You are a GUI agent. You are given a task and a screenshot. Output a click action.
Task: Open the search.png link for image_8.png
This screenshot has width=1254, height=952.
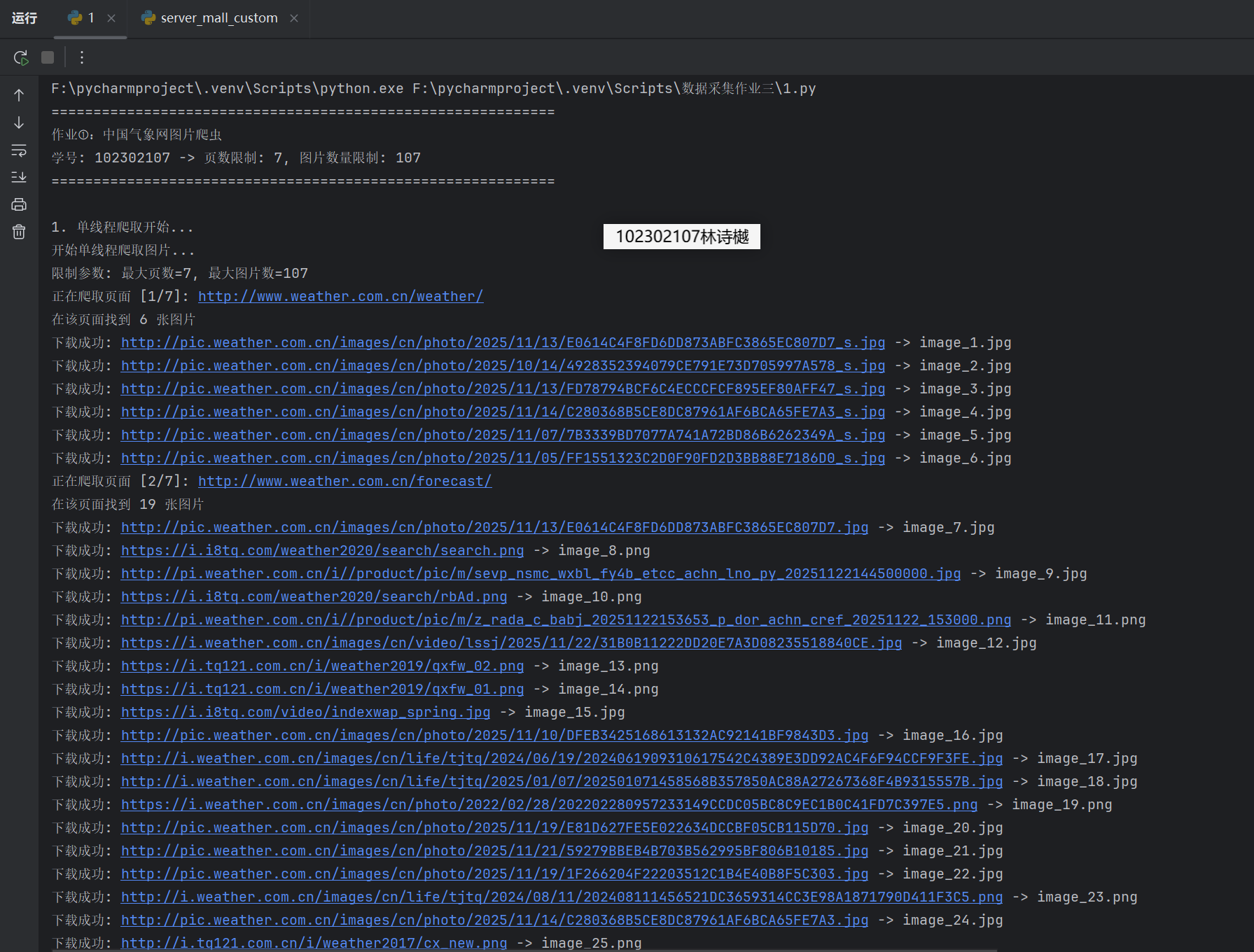322,551
